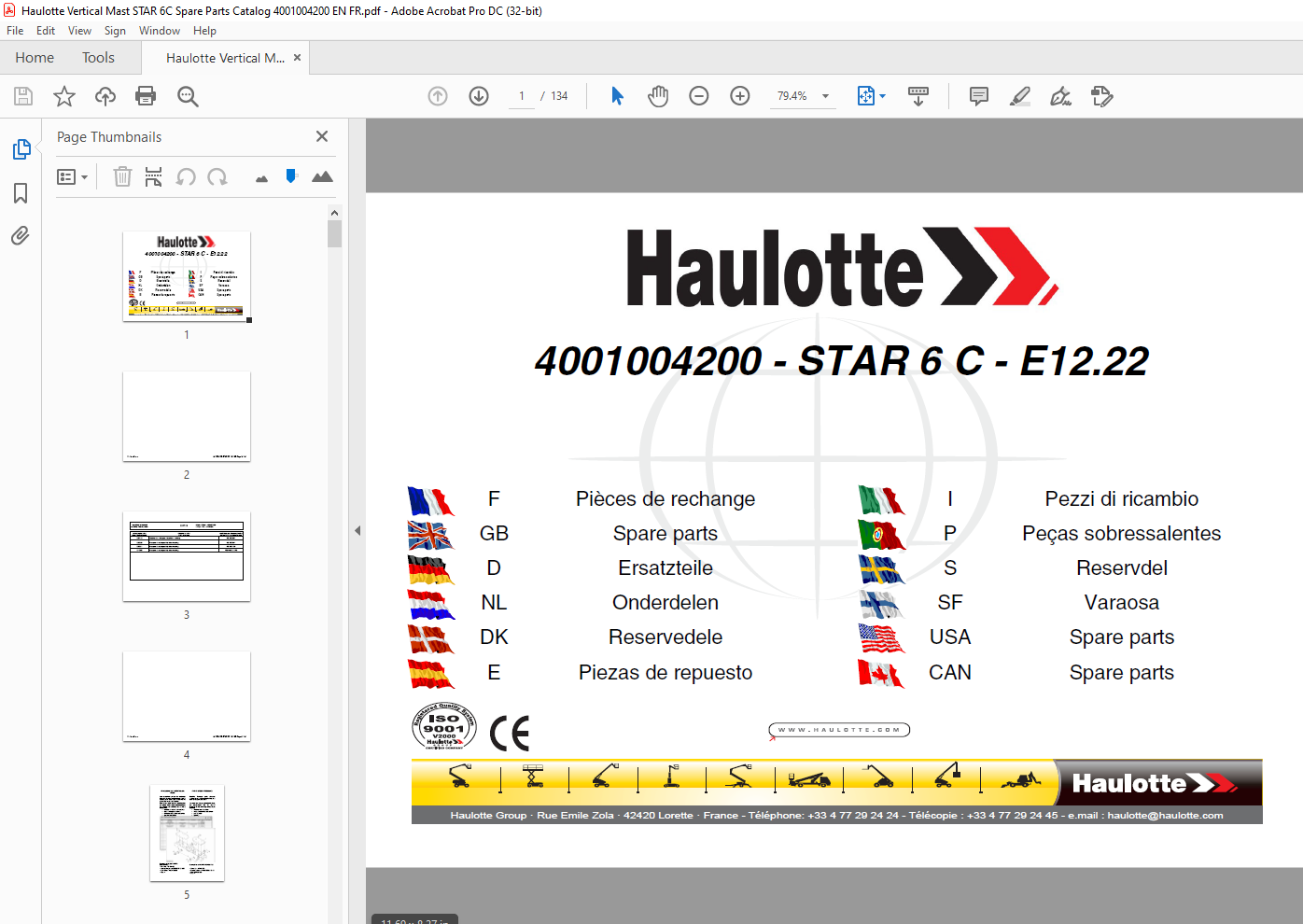
Task: Open the Sign document pen tool
Action: pyautogui.click(x=1061, y=96)
